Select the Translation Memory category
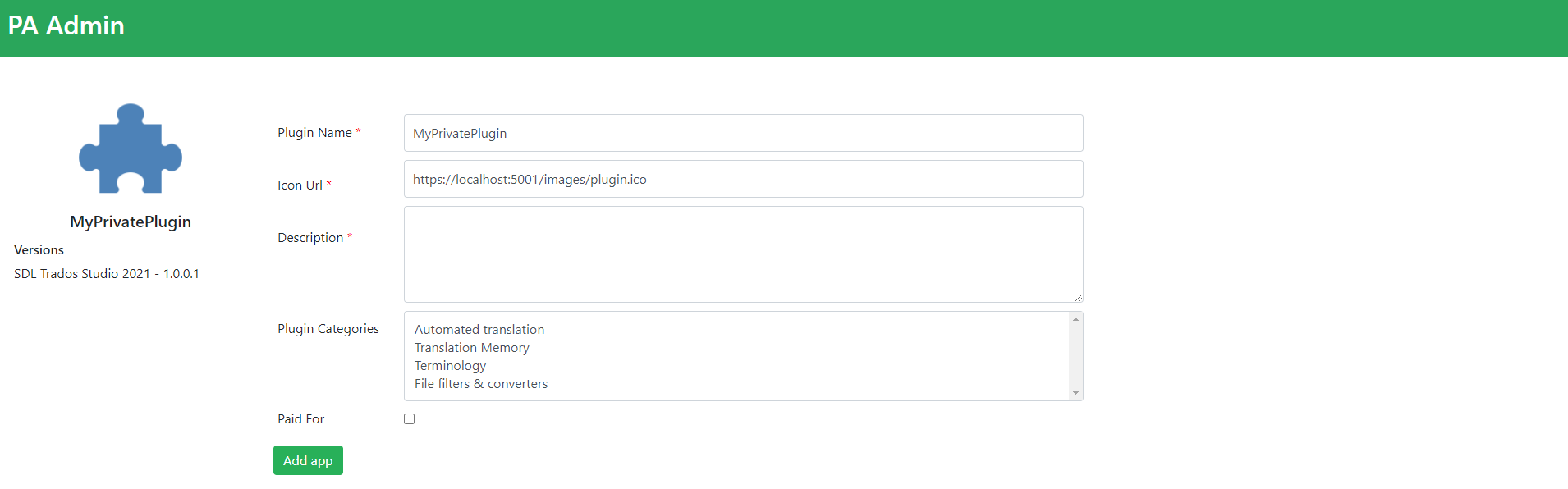Image resolution: width=1568 pixels, height=489 pixels. pos(471,347)
